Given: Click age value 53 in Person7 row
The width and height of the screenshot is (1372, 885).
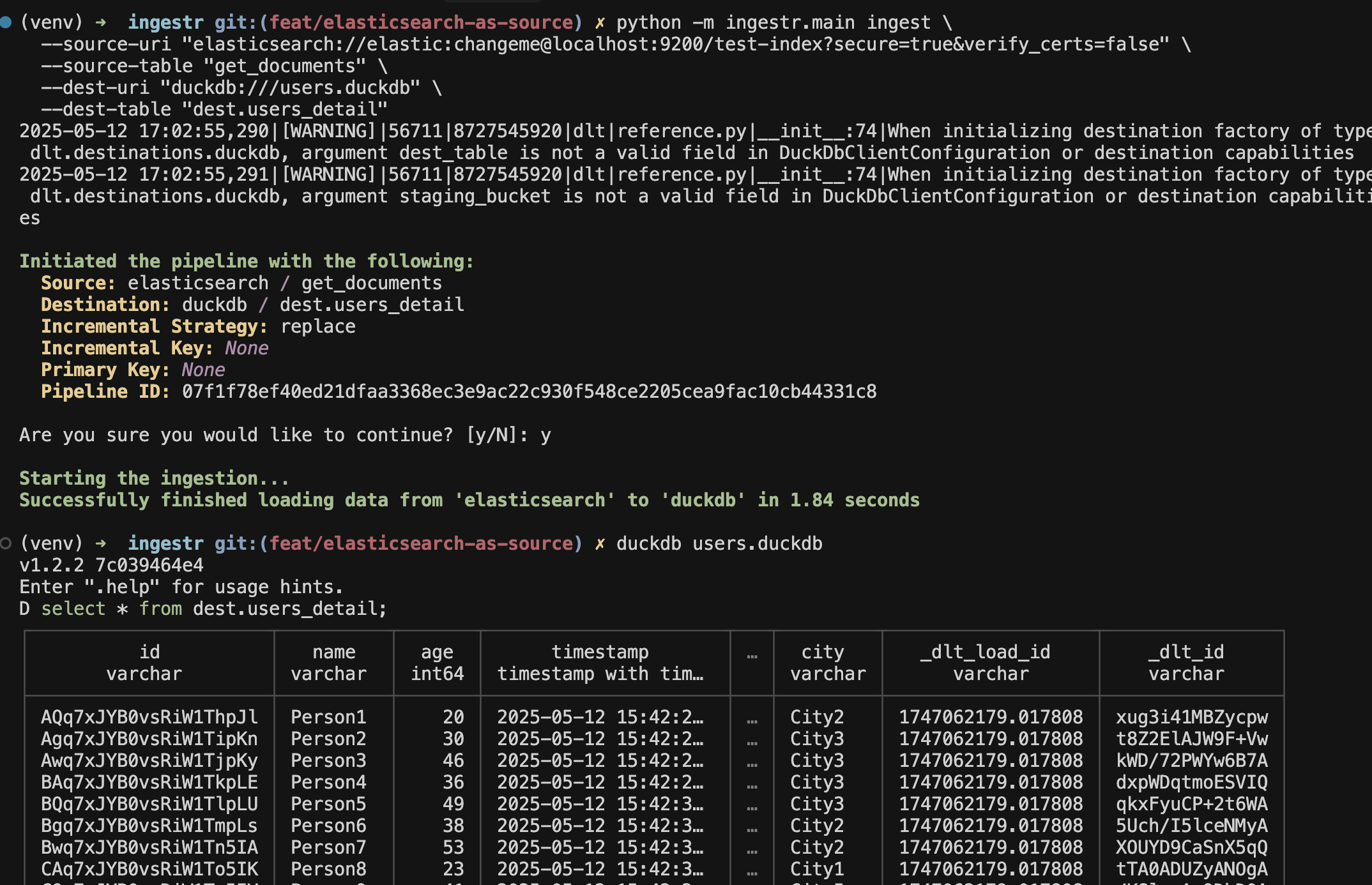Looking at the screenshot, I should [454, 847].
